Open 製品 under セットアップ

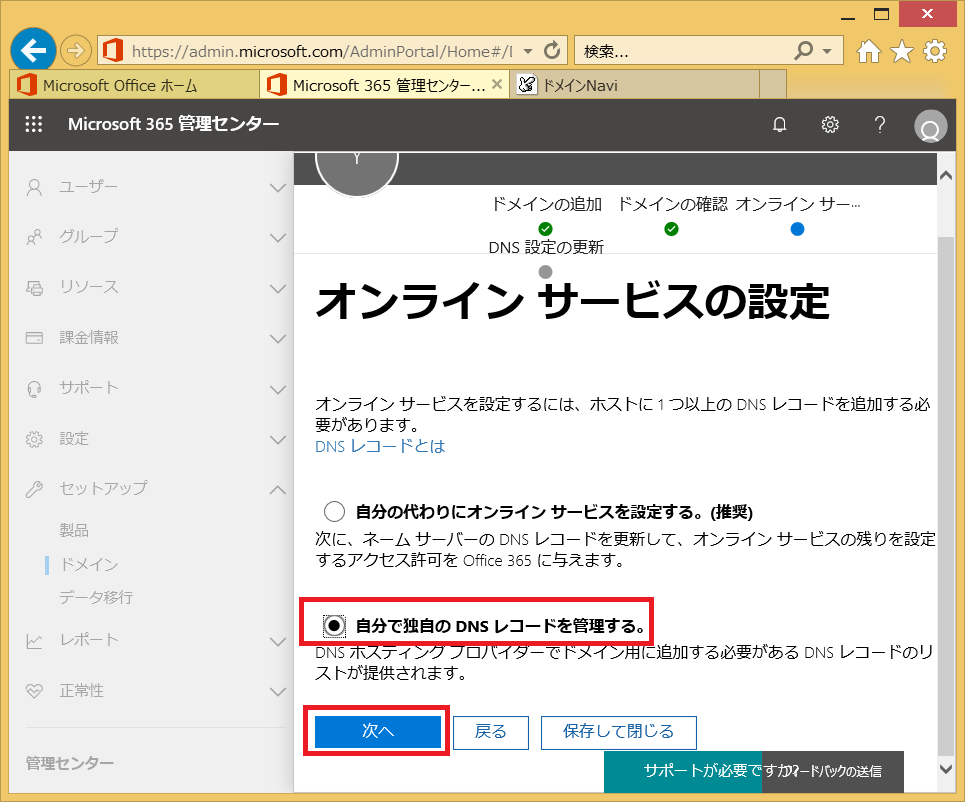(x=74, y=530)
